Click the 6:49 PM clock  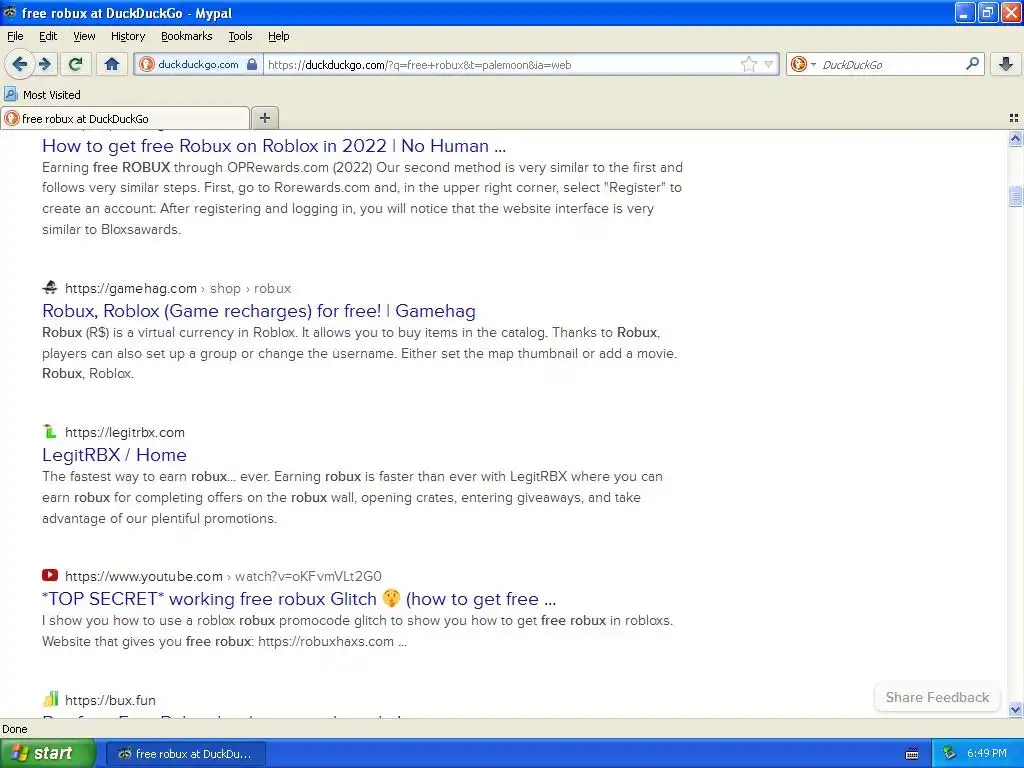[987, 754]
